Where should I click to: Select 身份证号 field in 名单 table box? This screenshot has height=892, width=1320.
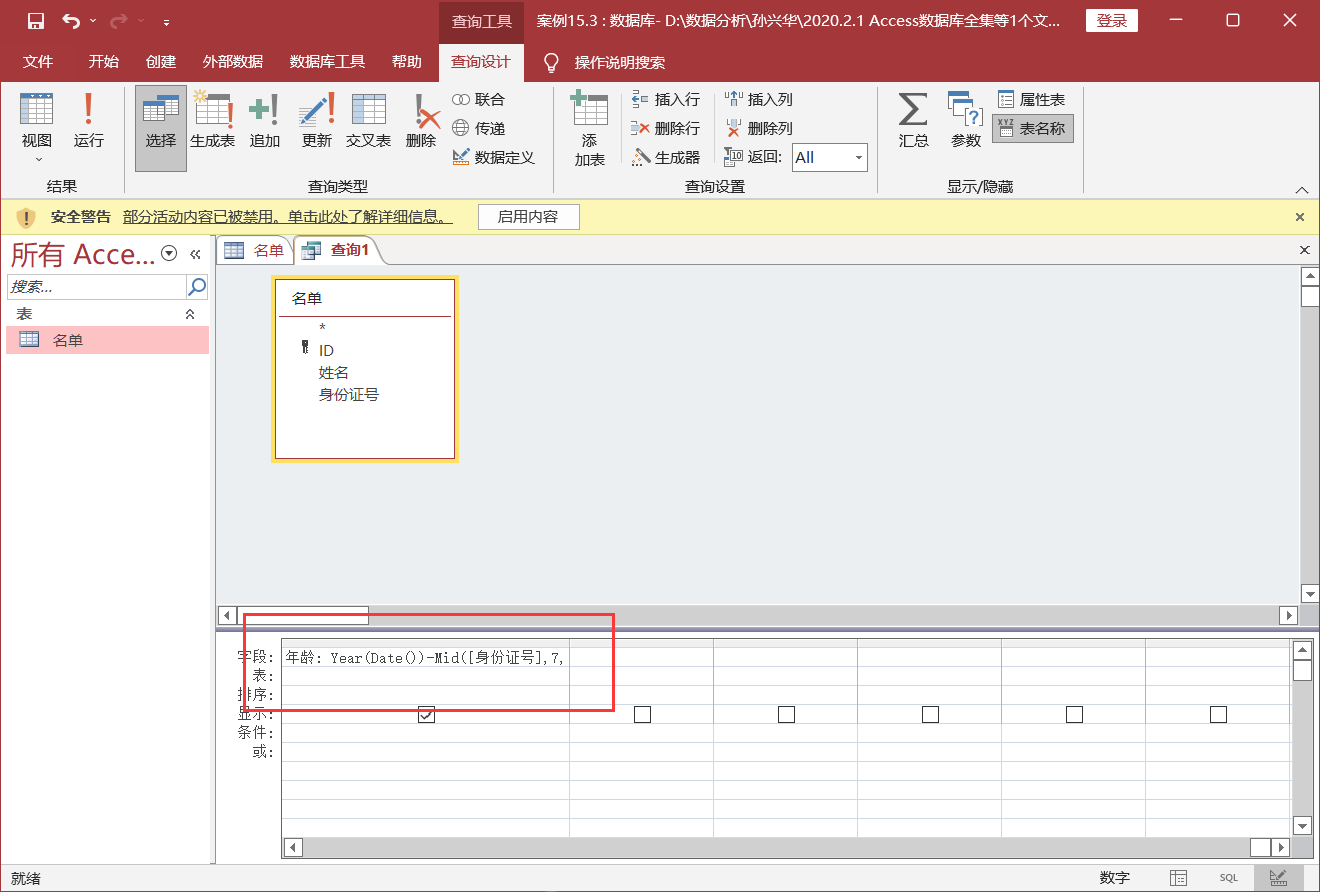[349, 394]
